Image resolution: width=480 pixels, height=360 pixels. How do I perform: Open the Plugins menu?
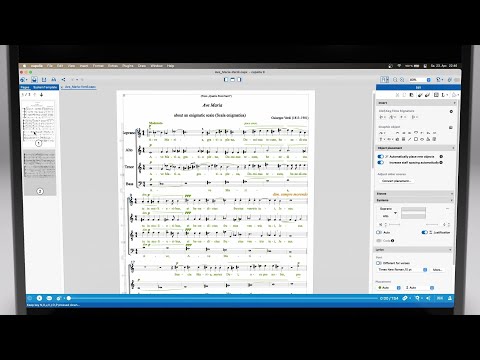[x=128, y=66]
